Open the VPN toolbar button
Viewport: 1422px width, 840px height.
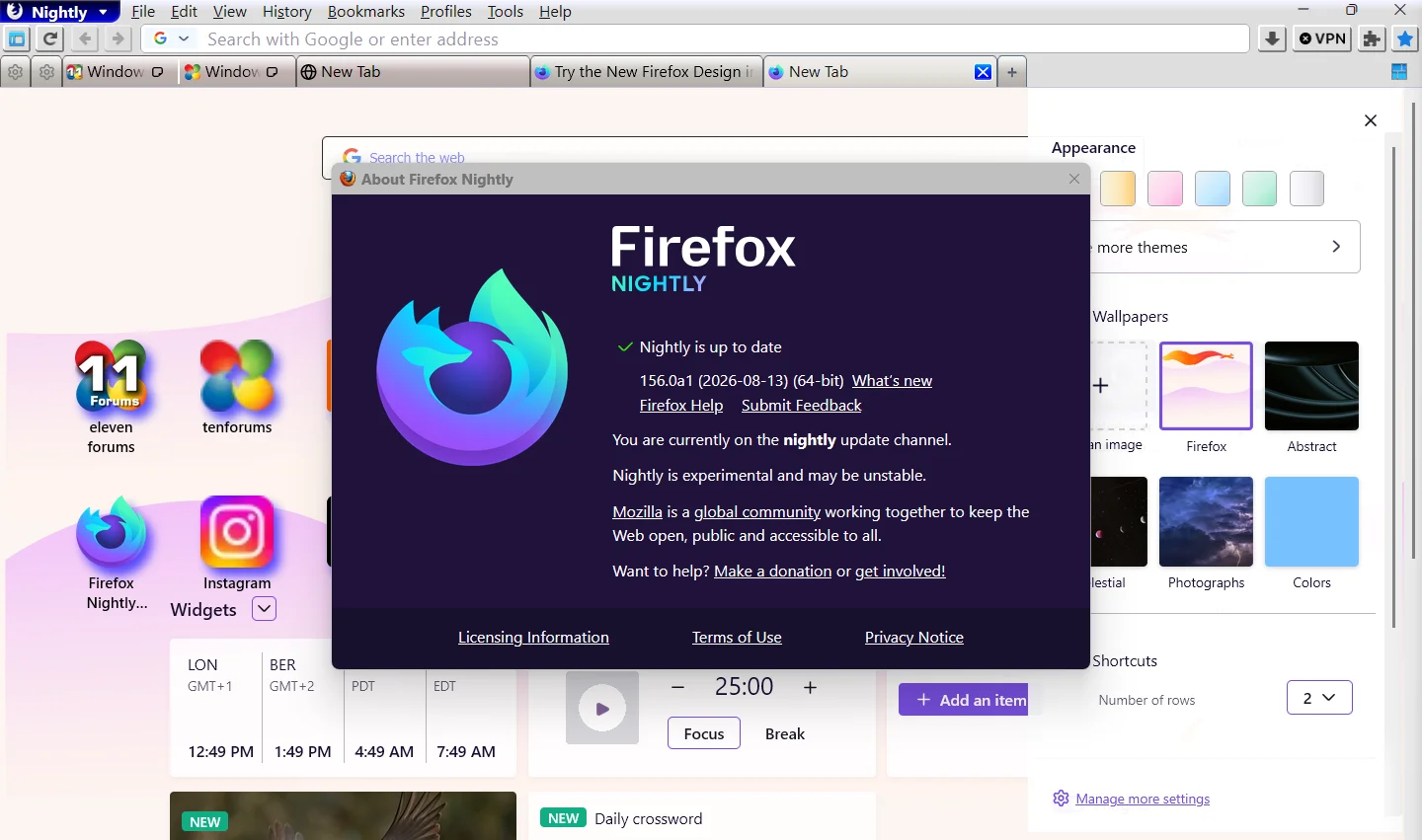(1322, 39)
